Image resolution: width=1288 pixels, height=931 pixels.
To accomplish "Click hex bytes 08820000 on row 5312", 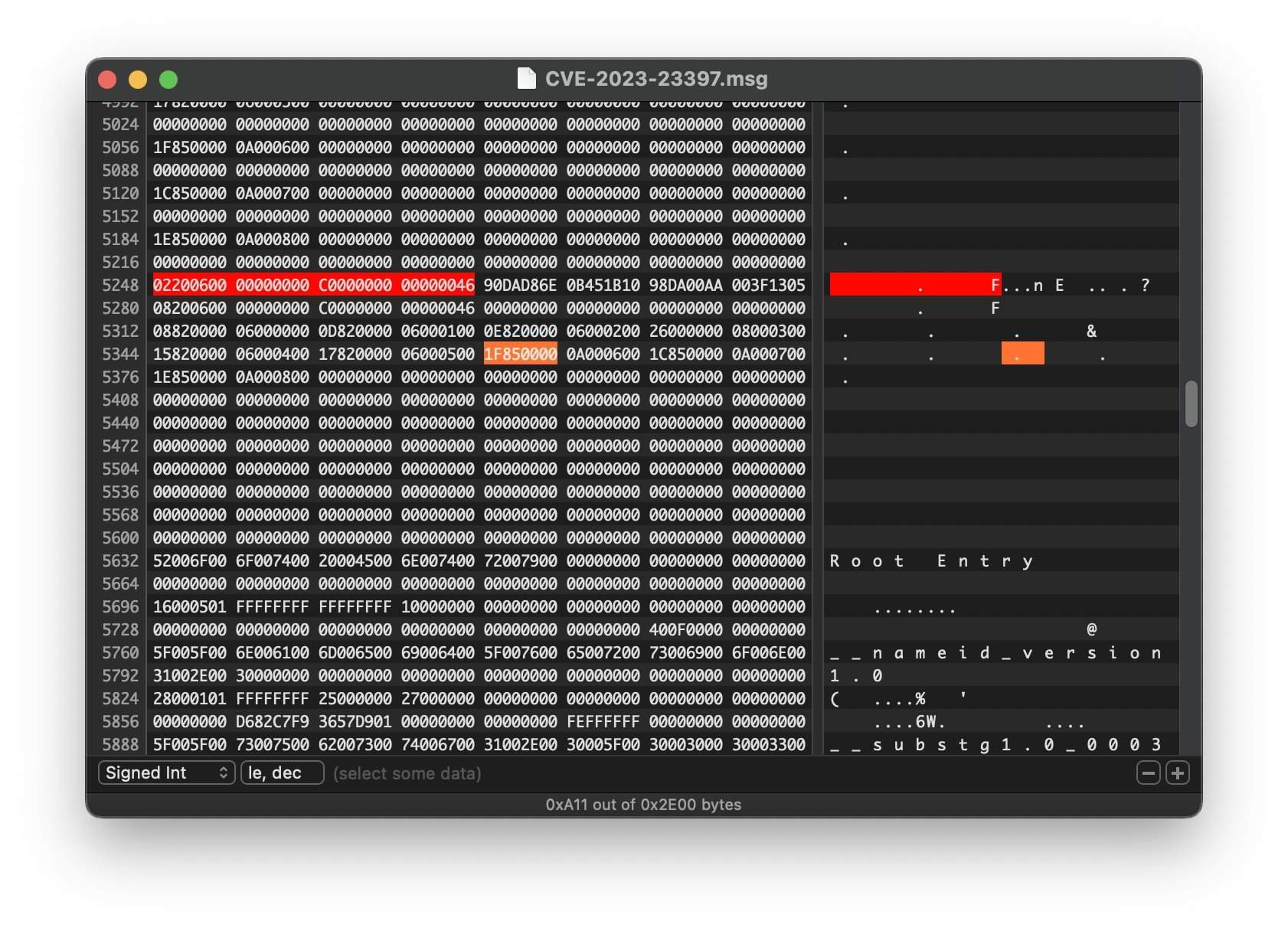I will click(190, 332).
